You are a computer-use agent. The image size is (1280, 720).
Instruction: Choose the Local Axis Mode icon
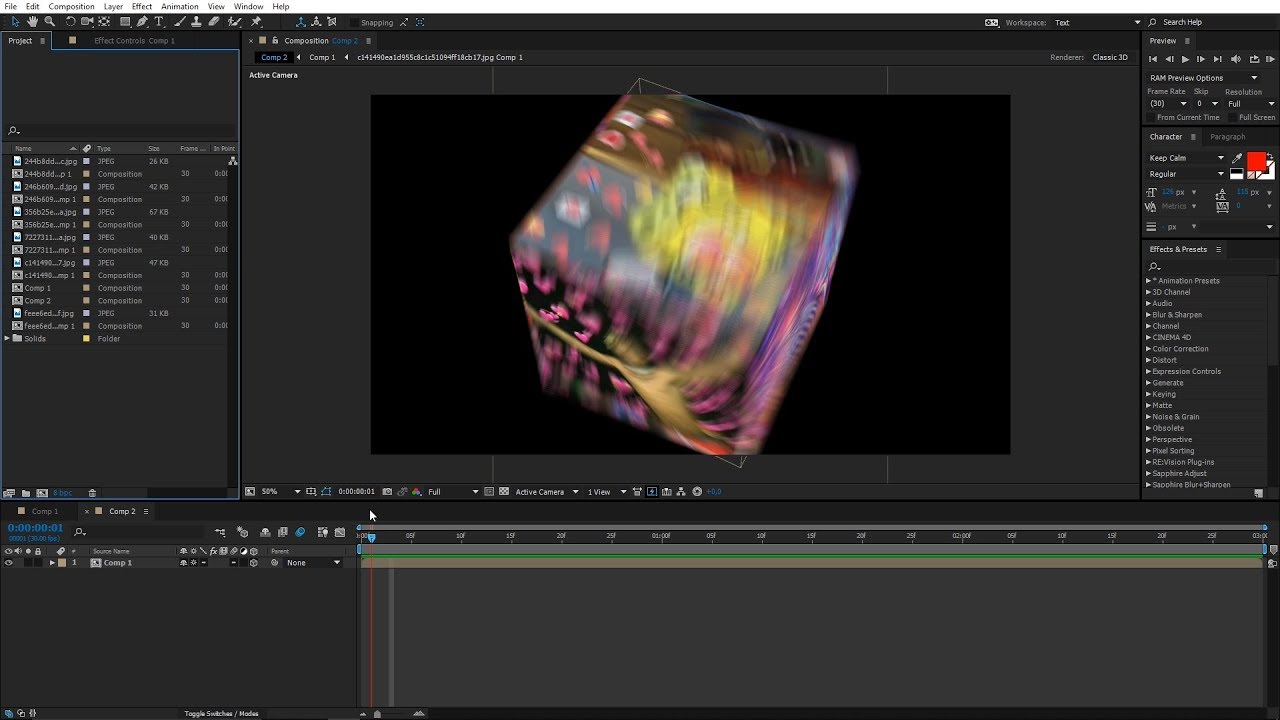(x=301, y=22)
